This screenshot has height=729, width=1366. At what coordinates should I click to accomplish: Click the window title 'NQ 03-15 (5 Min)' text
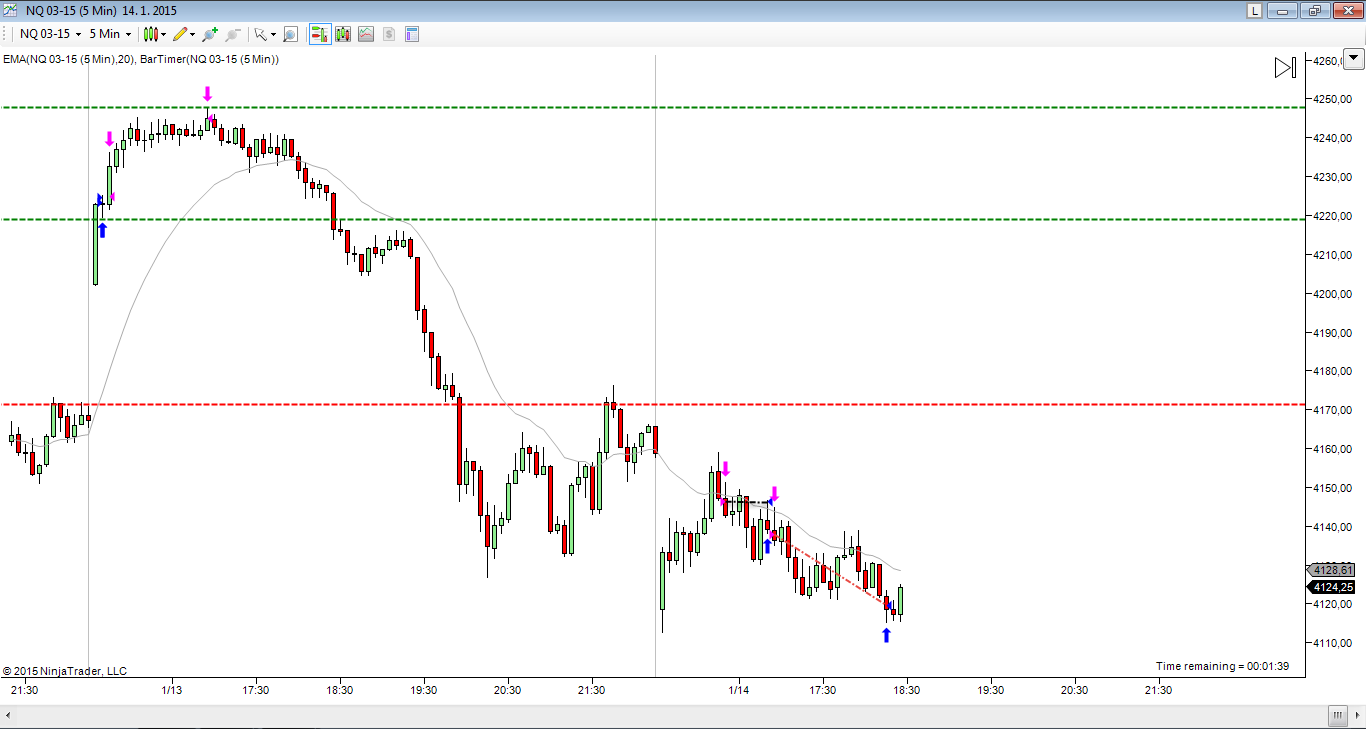(x=70, y=10)
